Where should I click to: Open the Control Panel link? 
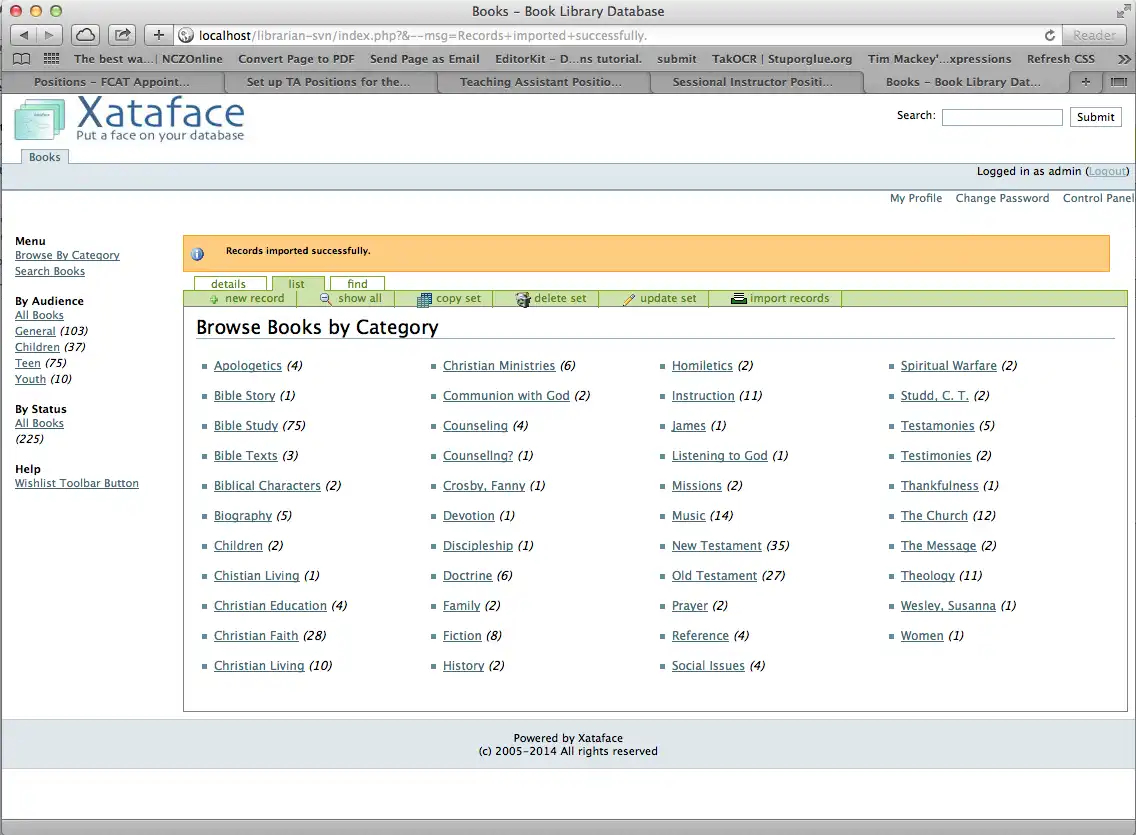coord(1098,198)
